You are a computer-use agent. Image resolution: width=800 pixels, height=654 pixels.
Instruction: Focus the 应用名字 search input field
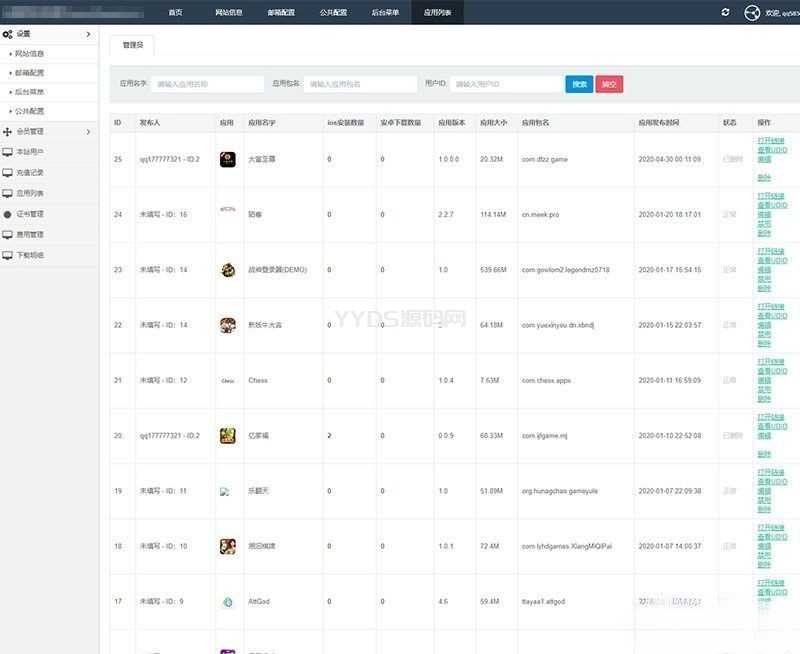tap(209, 84)
